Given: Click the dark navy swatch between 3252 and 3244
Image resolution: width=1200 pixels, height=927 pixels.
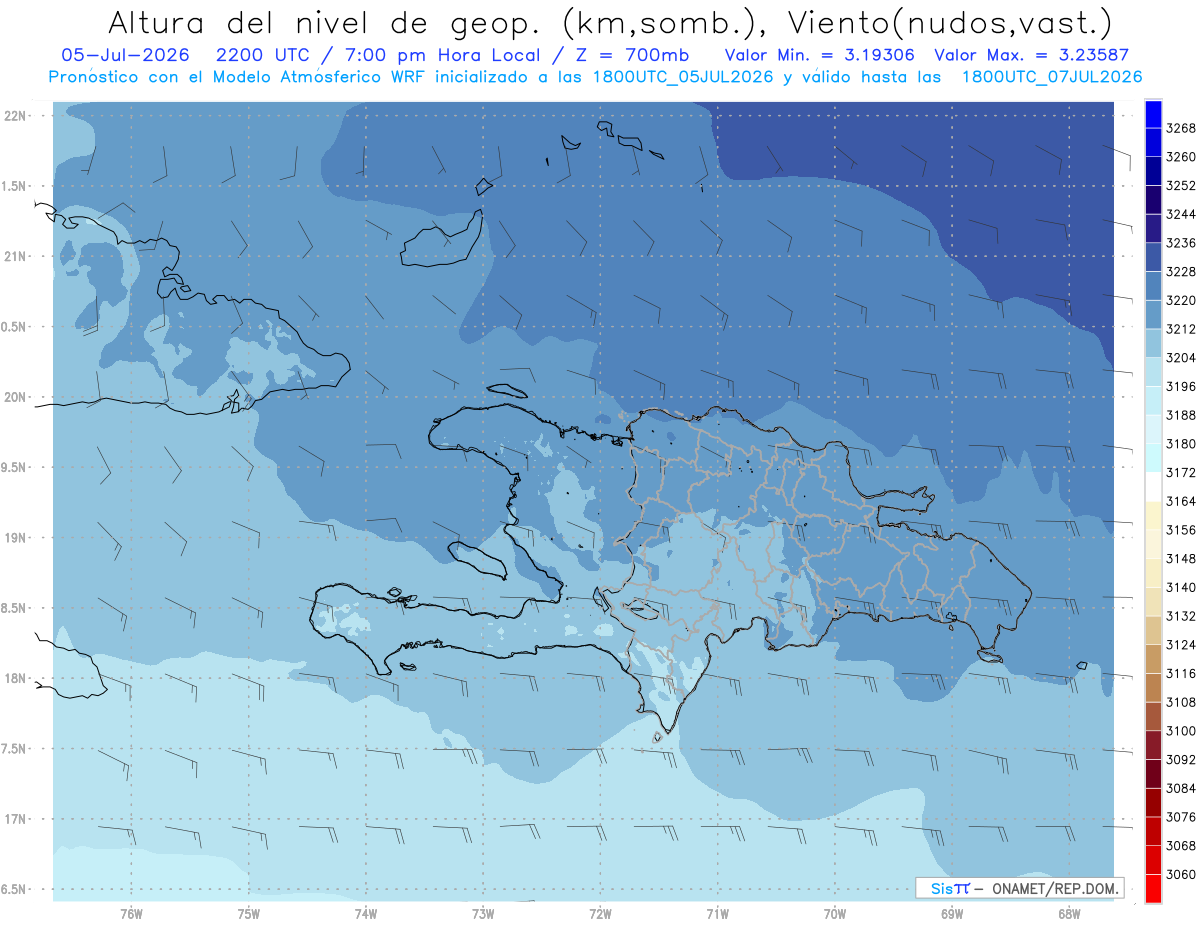Looking at the screenshot, I should (x=1153, y=200).
